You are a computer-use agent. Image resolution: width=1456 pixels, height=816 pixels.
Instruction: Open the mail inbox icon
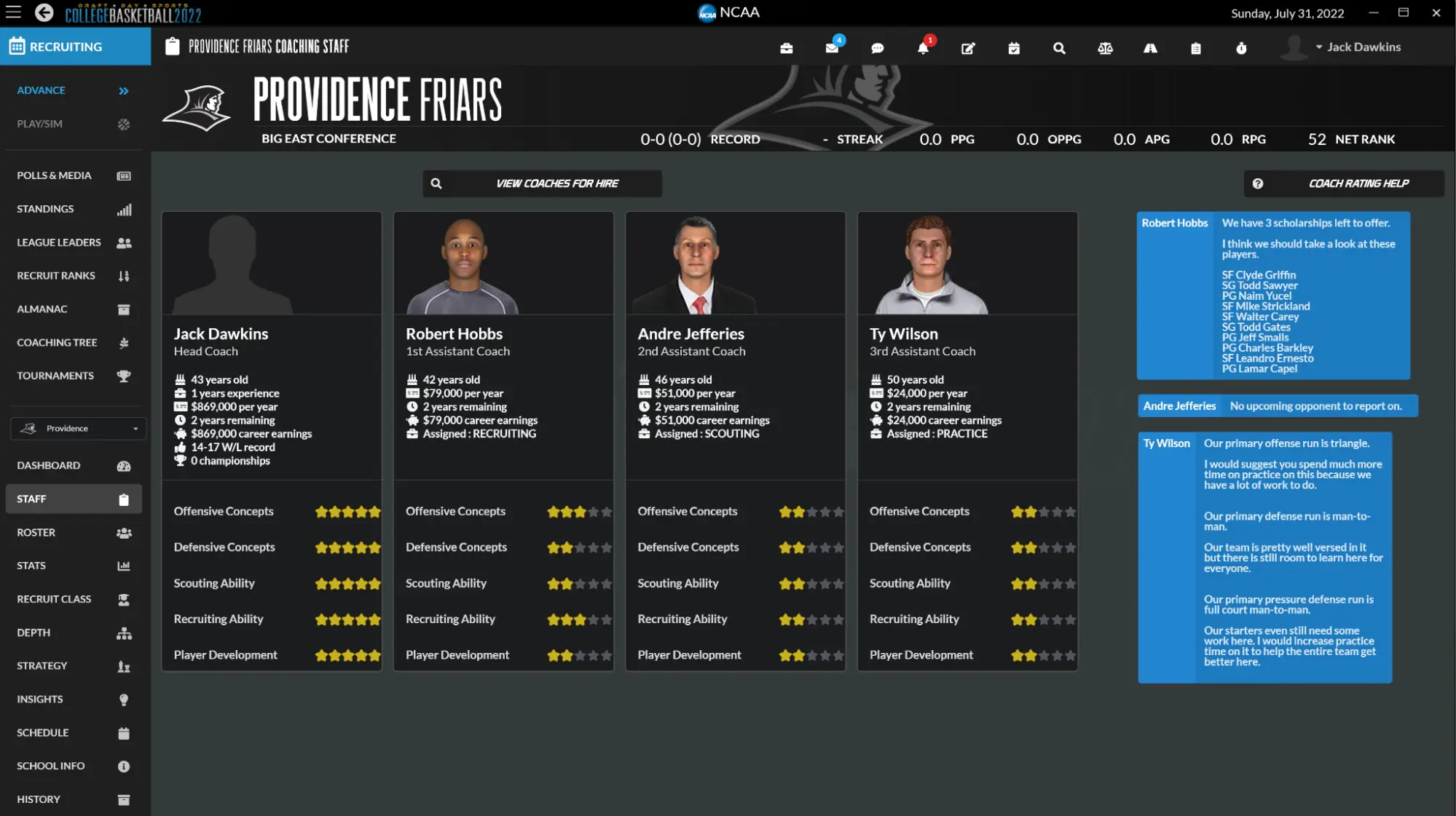(832, 48)
